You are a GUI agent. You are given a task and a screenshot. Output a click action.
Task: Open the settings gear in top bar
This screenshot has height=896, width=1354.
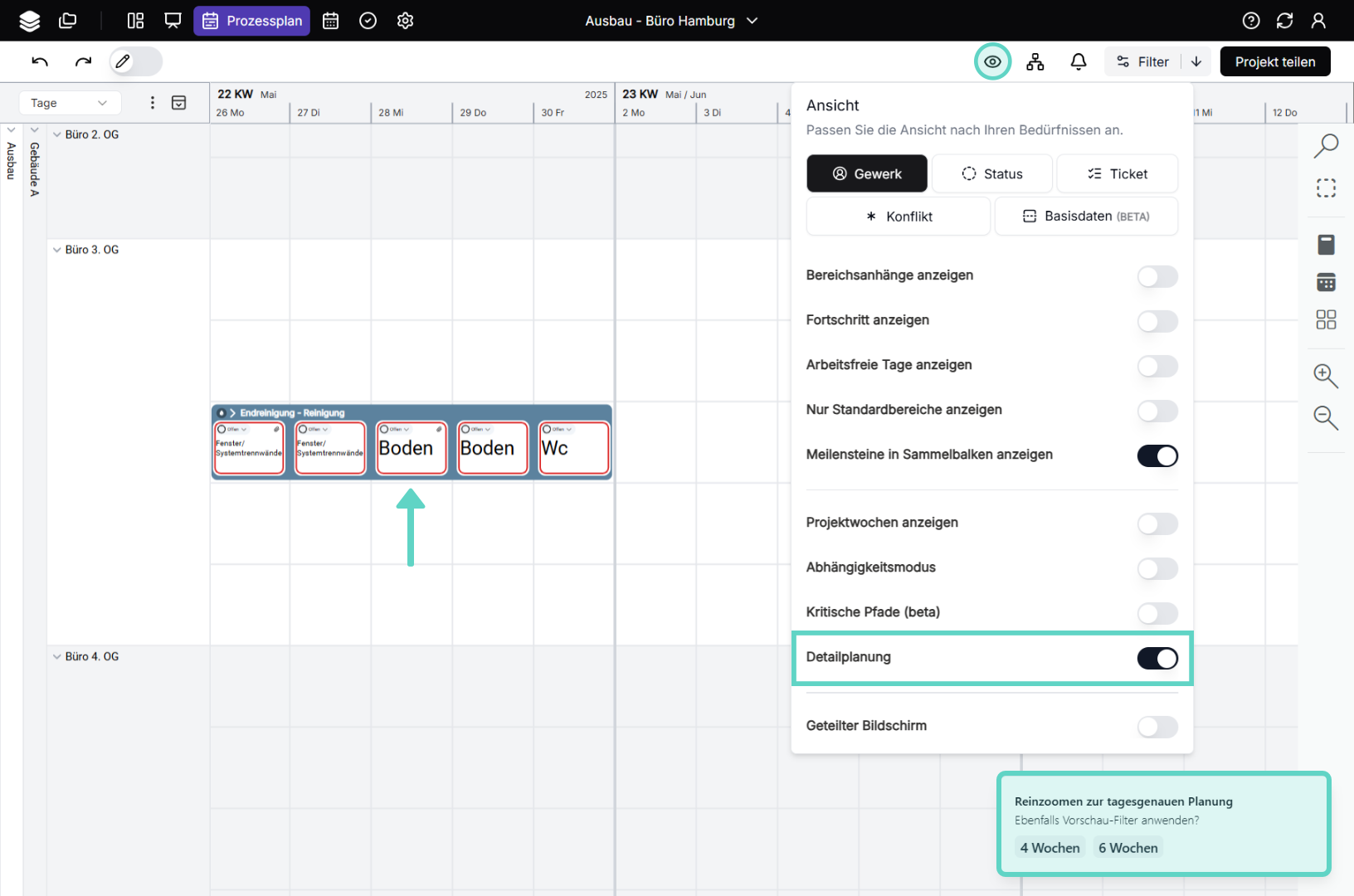[405, 21]
